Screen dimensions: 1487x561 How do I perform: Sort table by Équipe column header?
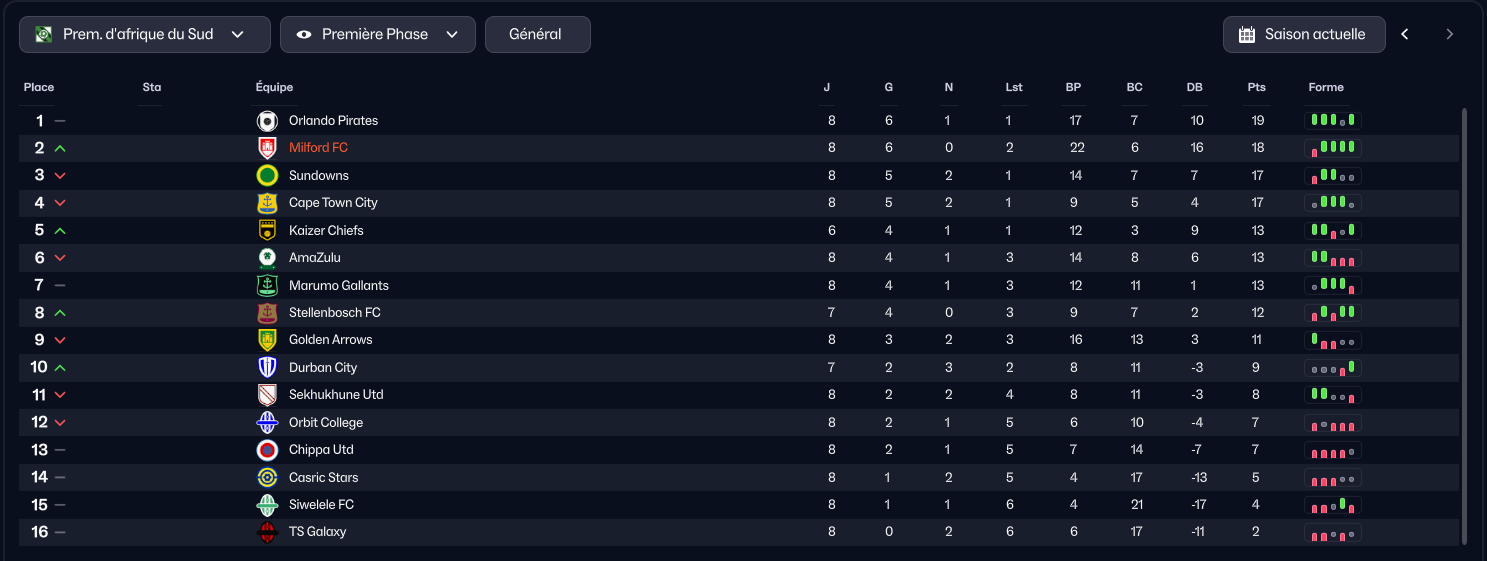pos(274,88)
